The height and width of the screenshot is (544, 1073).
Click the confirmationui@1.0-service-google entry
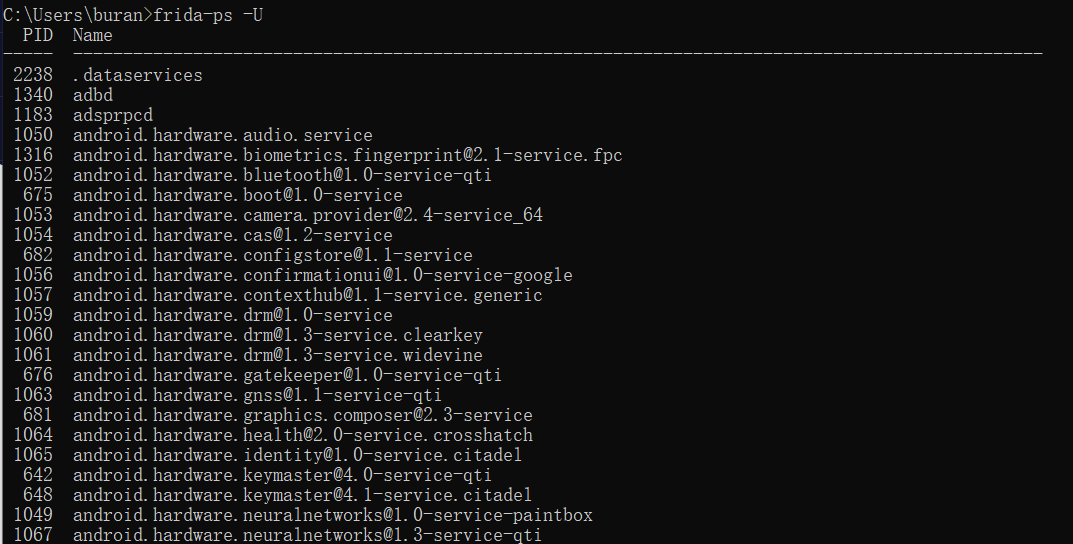point(322,275)
